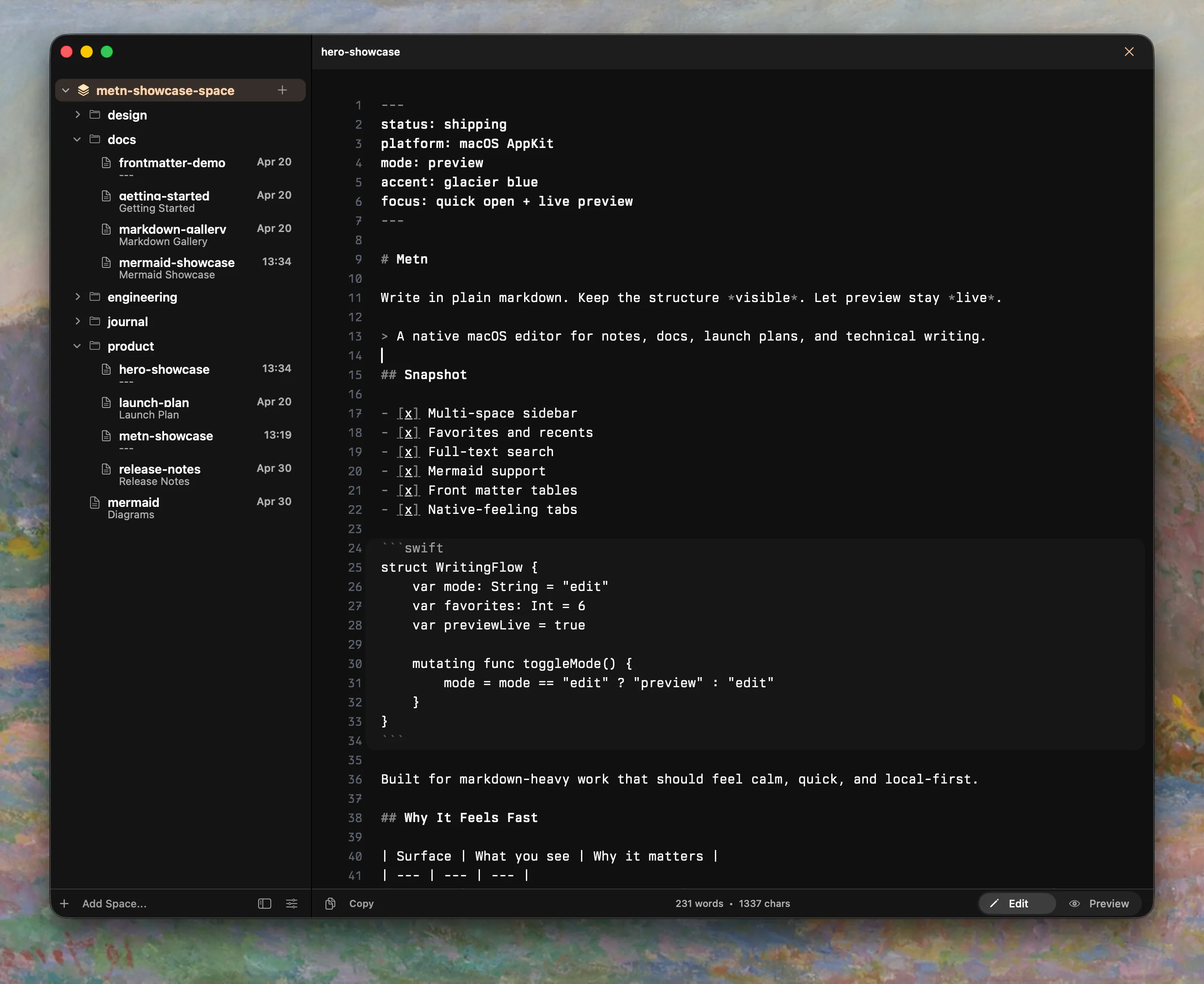Click '## Why It Feels Fast' heading
This screenshot has width=1204, height=984.
coord(459,817)
